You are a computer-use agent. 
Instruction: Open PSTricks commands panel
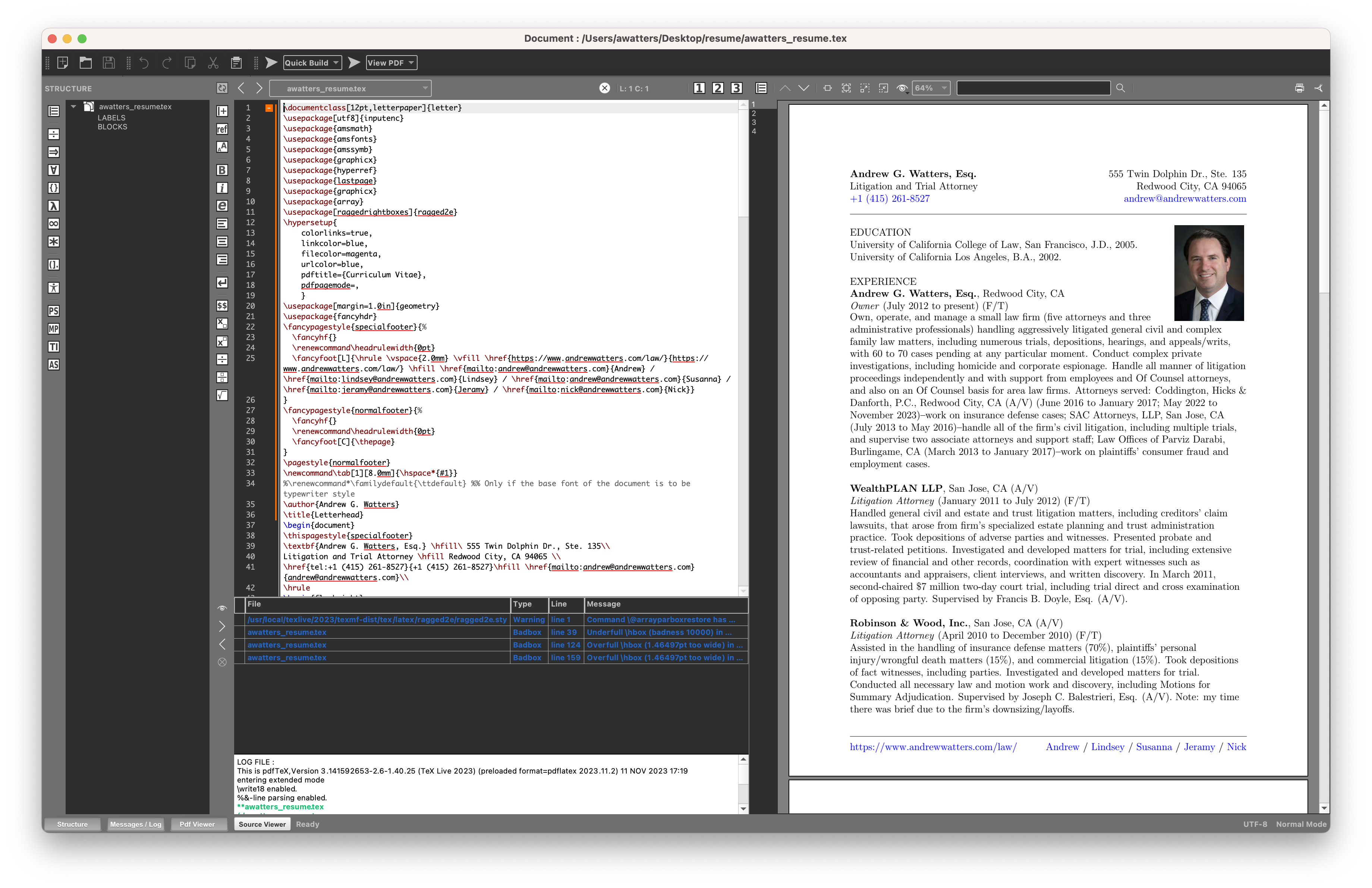click(x=54, y=311)
